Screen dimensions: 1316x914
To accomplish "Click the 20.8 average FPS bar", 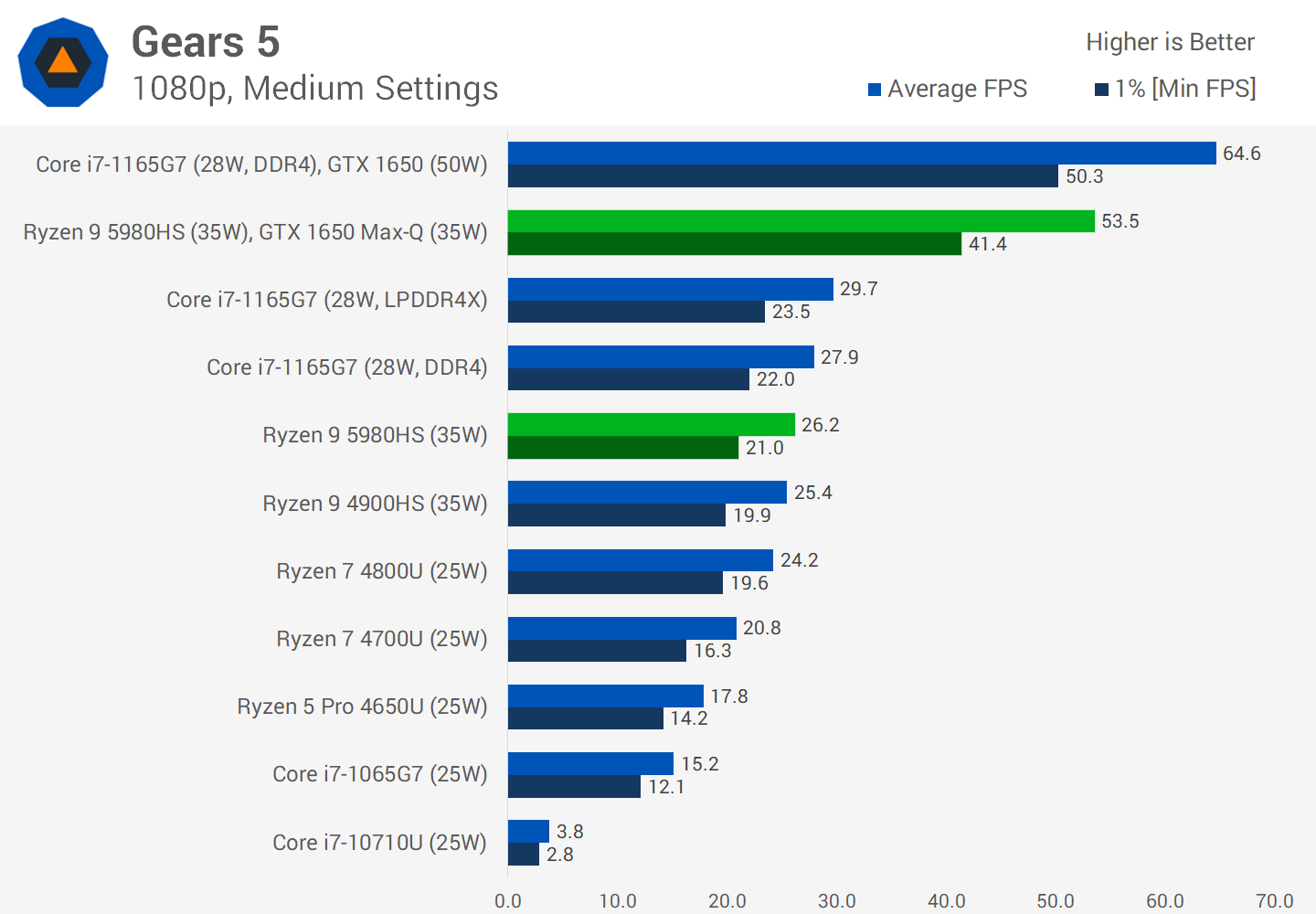I will pyautogui.click(x=622, y=628).
